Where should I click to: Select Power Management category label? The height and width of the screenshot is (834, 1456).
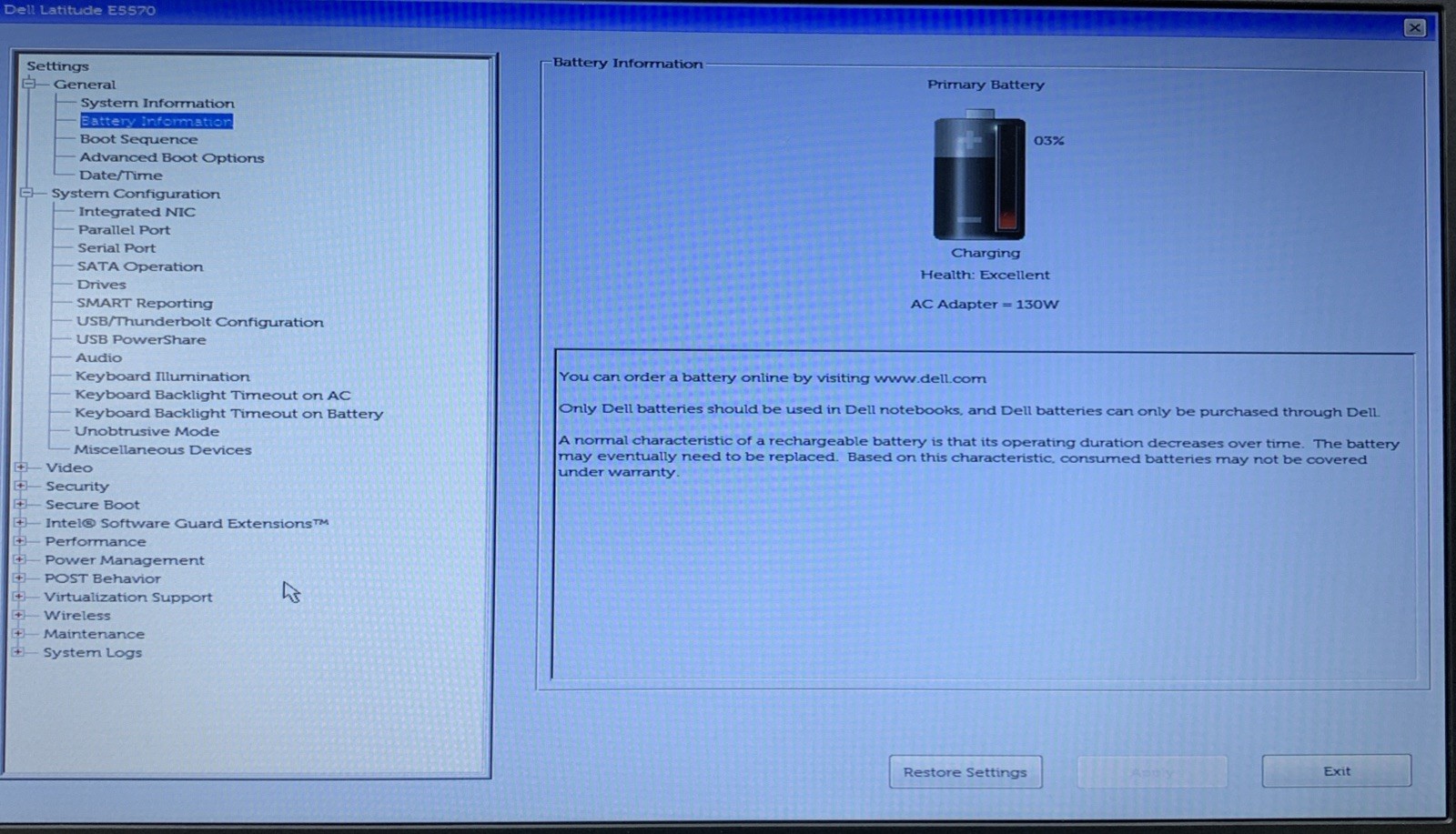125,560
